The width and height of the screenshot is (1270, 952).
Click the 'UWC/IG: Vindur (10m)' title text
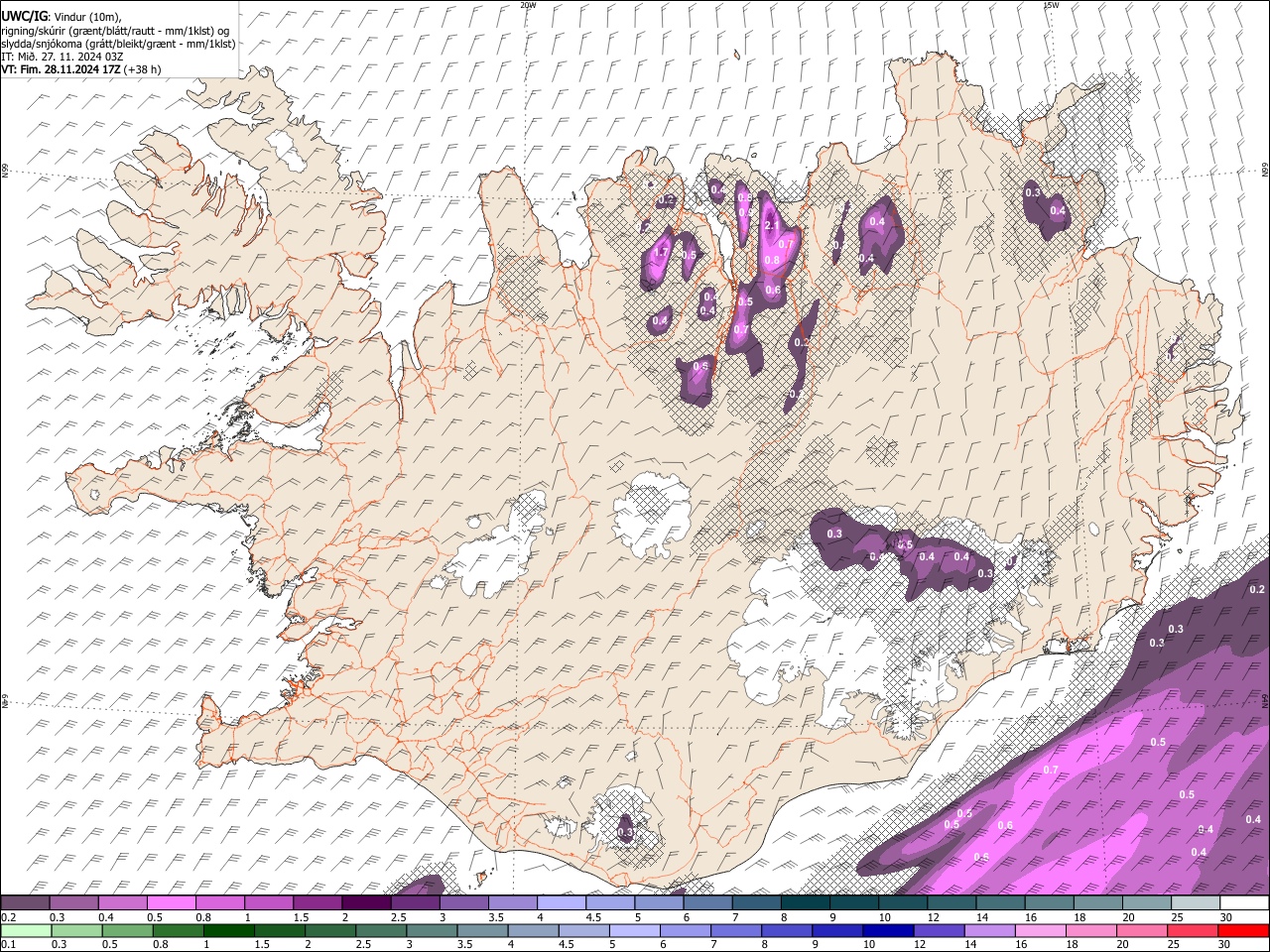coord(62,17)
